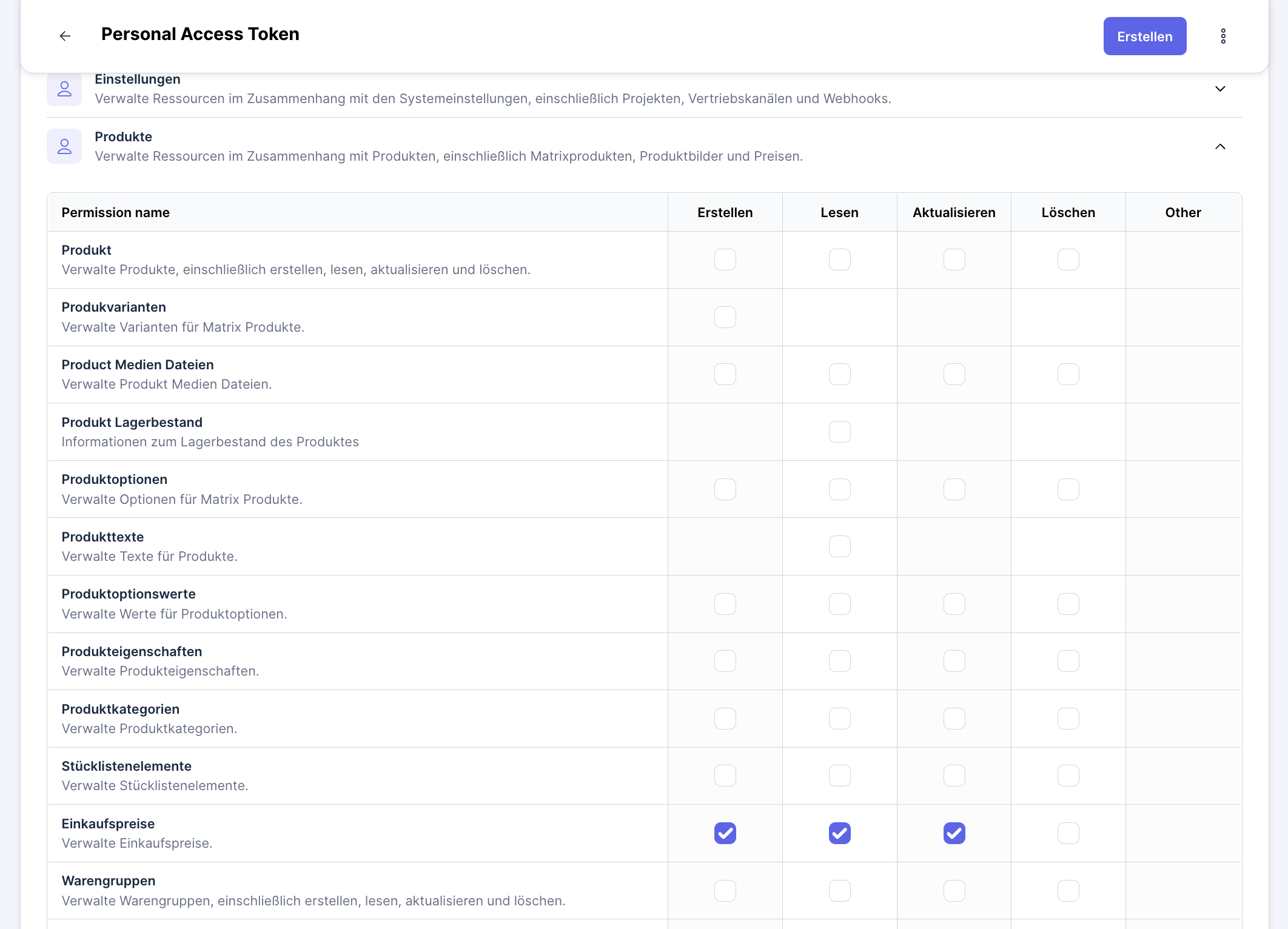Check Lesen permission for Produkt Lagerbestand
Image resolution: width=1288 pixels, height=929 pixels.
839,431
